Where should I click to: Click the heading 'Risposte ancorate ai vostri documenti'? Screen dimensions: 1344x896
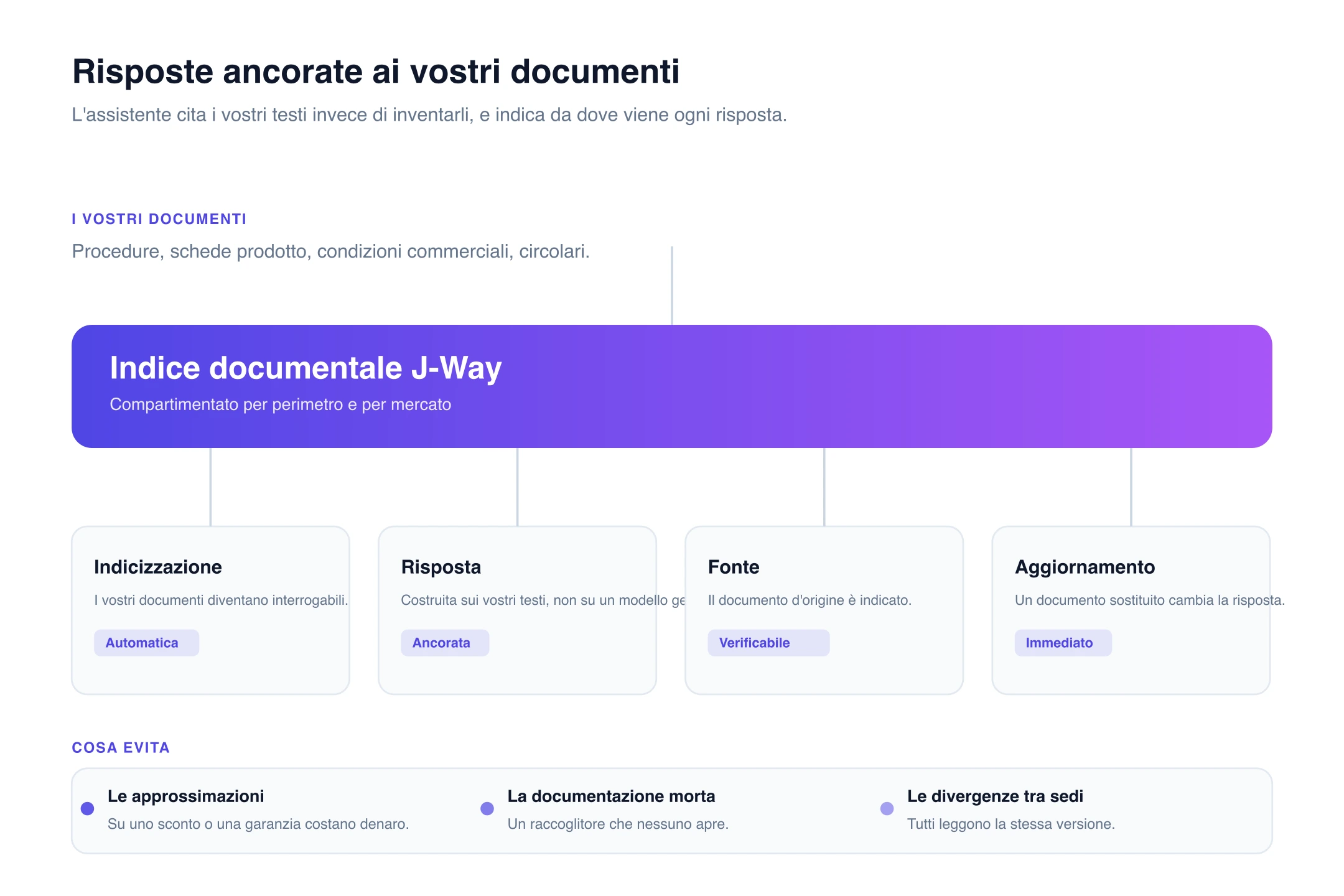coord(376,72)
